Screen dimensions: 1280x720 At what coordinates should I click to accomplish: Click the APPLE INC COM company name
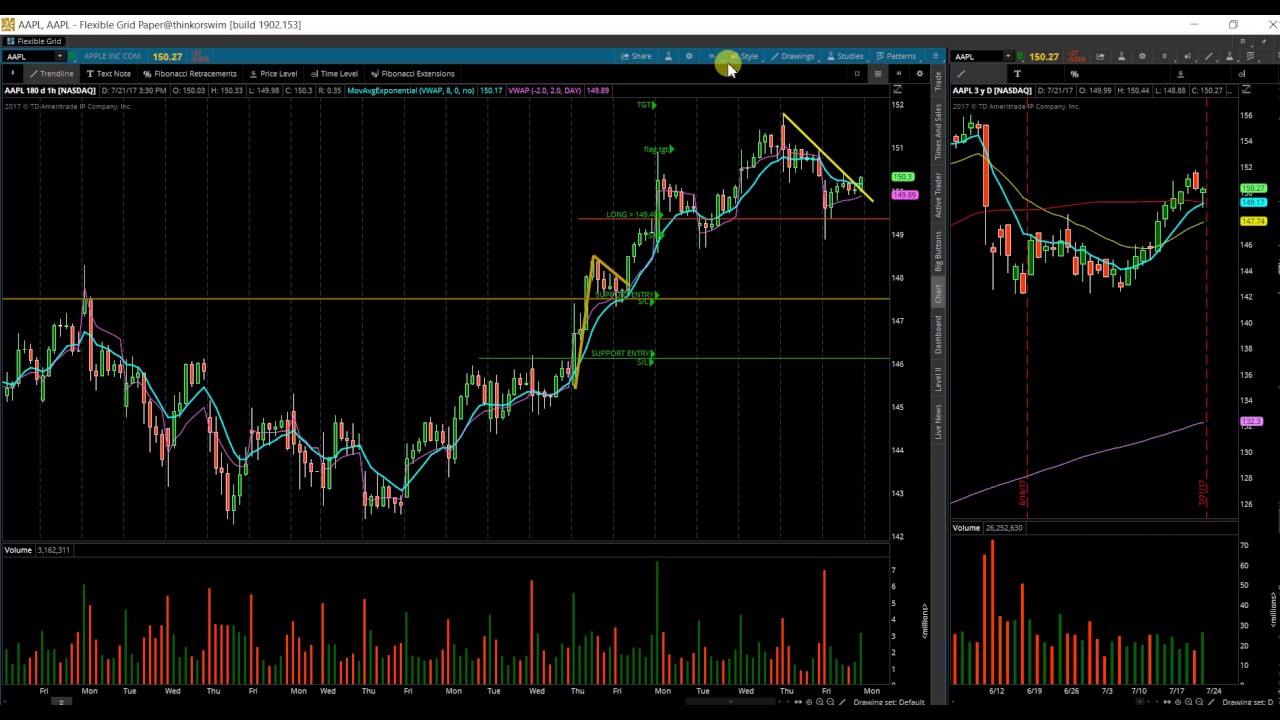(112, 56)
